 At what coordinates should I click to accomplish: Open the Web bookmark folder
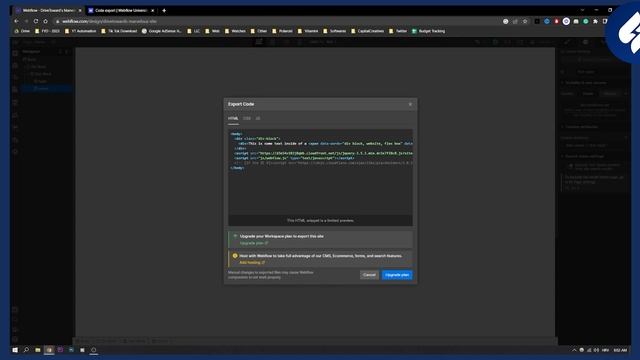pyautogui.click(x=212, y=31)
